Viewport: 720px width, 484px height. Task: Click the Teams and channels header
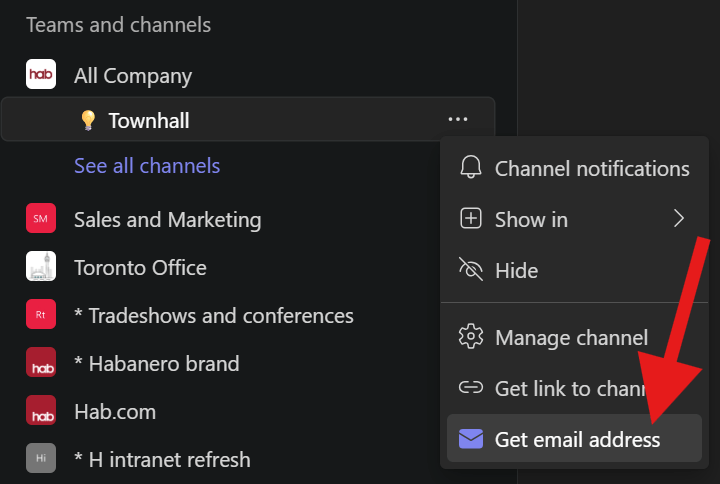[x=118, y=24]
